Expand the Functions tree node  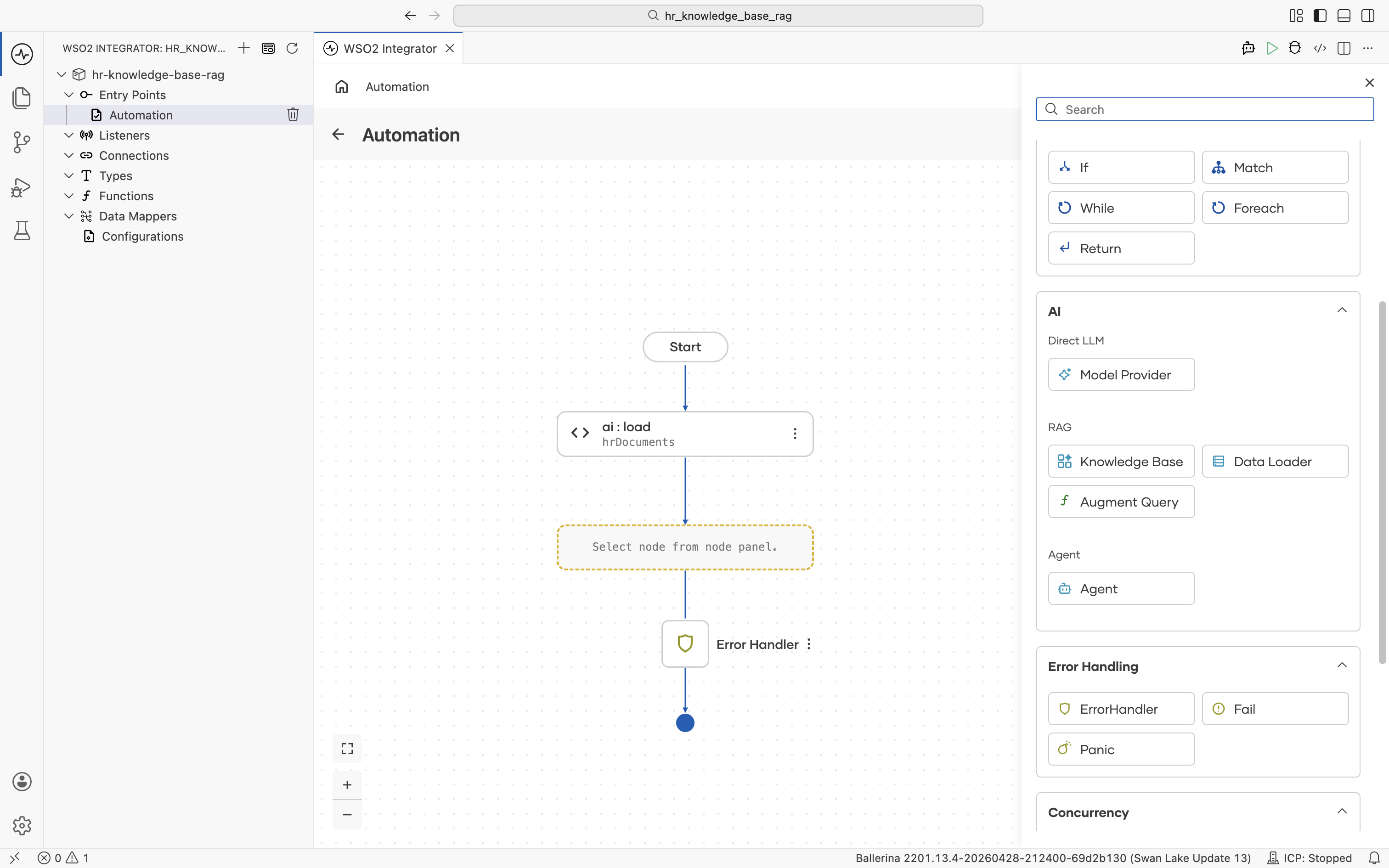[69, 196]
